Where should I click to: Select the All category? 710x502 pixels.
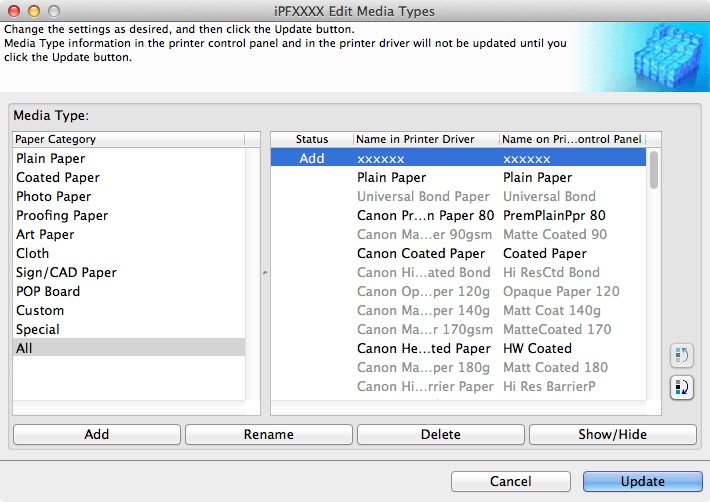[x=129, y=348]
